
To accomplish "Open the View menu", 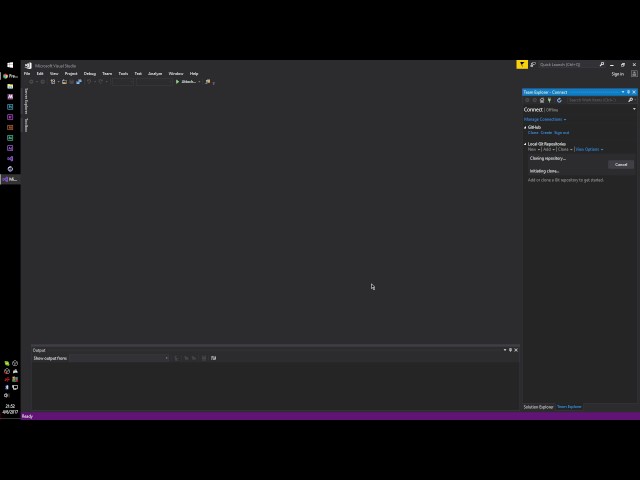I will pos(54,73).
